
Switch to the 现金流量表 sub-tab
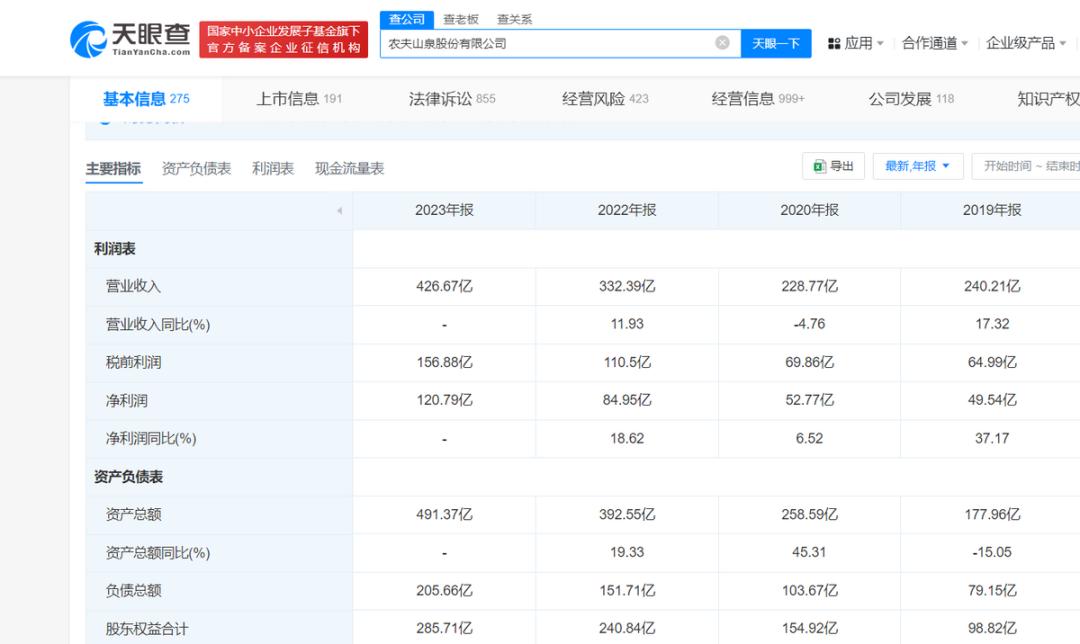[x=349, y=169]
